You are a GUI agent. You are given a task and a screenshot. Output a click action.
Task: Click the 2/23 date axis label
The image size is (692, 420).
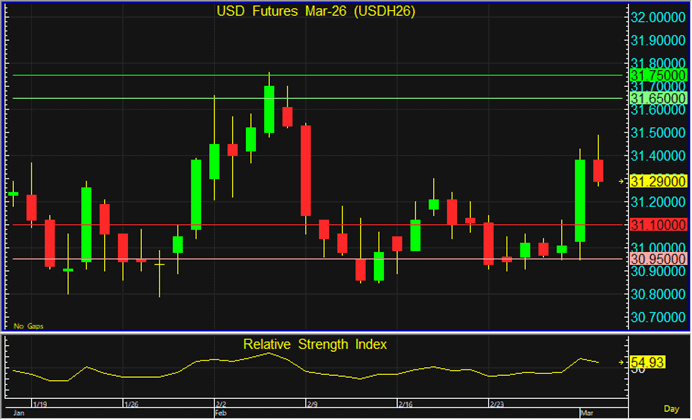click(x=497, y=404)
